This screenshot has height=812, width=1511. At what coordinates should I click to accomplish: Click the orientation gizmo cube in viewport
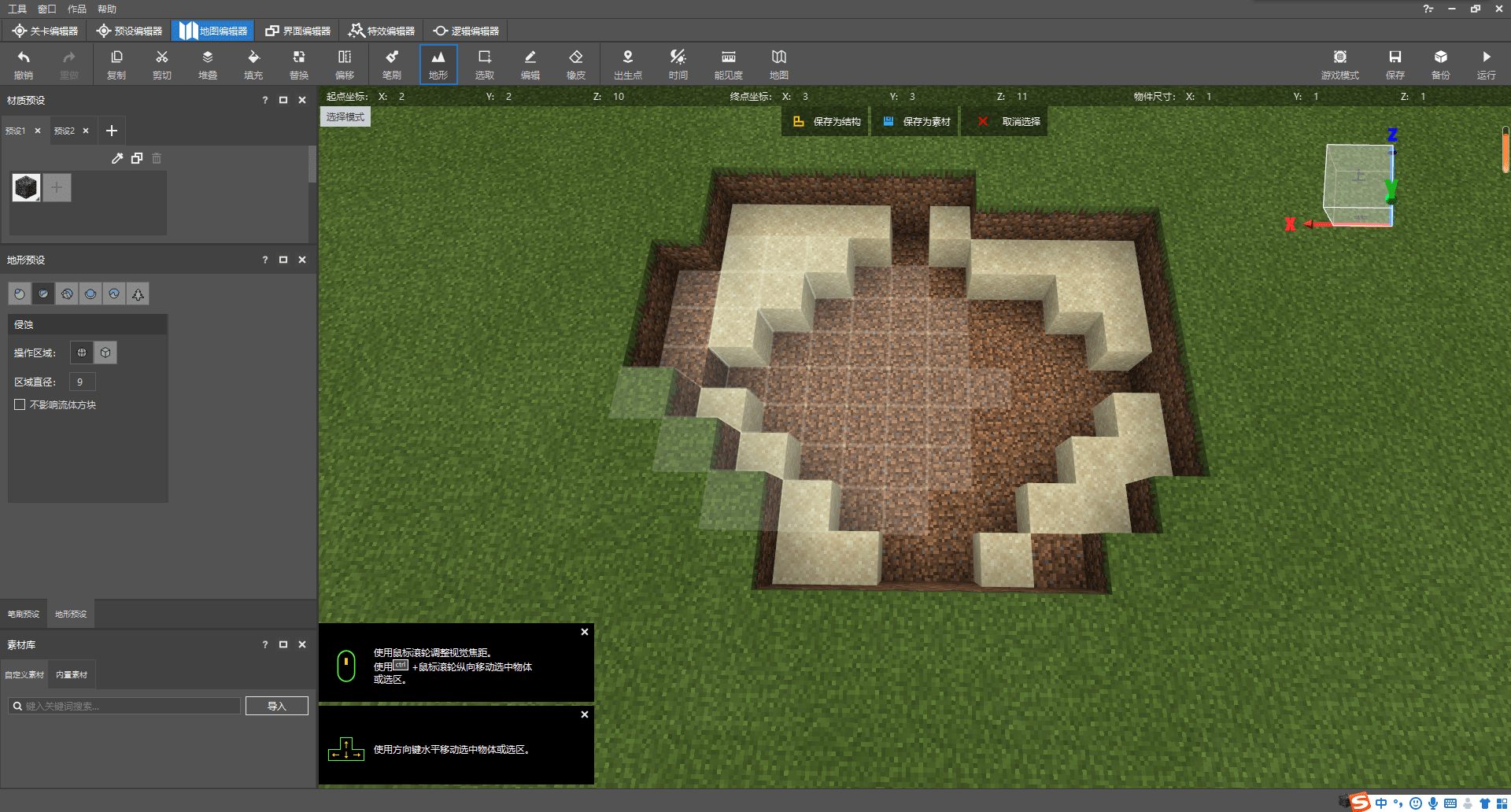tap(1358, 185)
